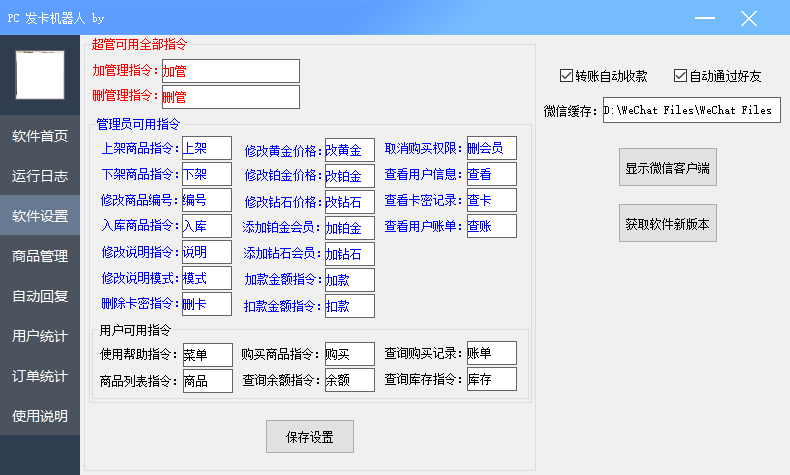
Task: Click the 超管可用全部指令 group label
Action: pyautogui.click(x=139, y=44)
